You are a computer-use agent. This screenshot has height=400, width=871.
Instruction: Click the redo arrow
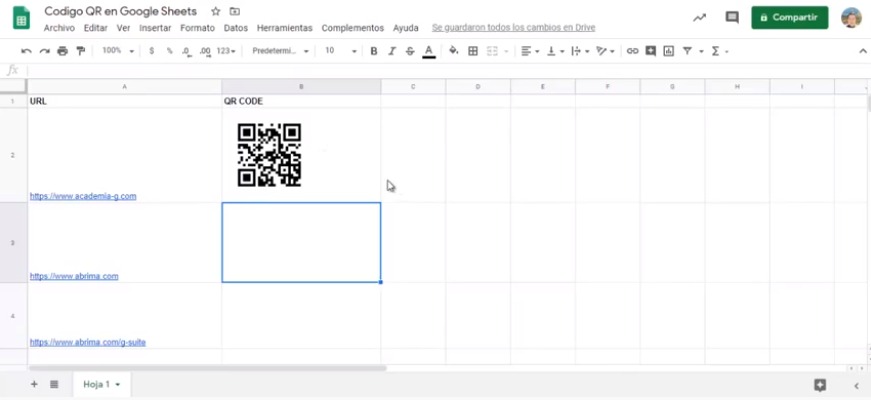point(44,51)
